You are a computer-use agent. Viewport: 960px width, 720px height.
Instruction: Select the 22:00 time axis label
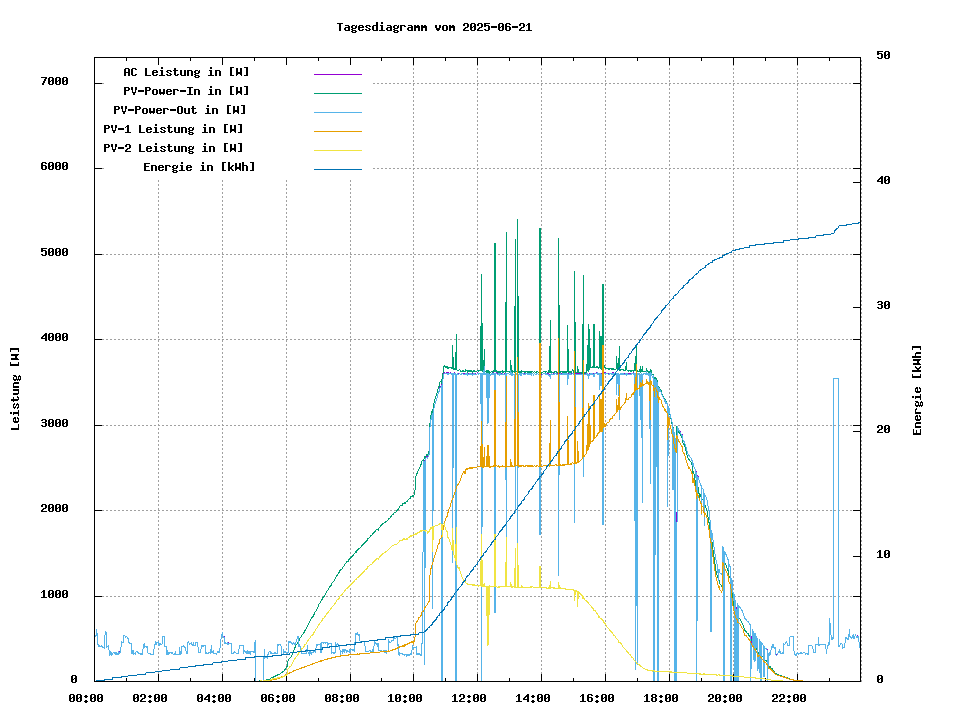[x=789, y=698]
